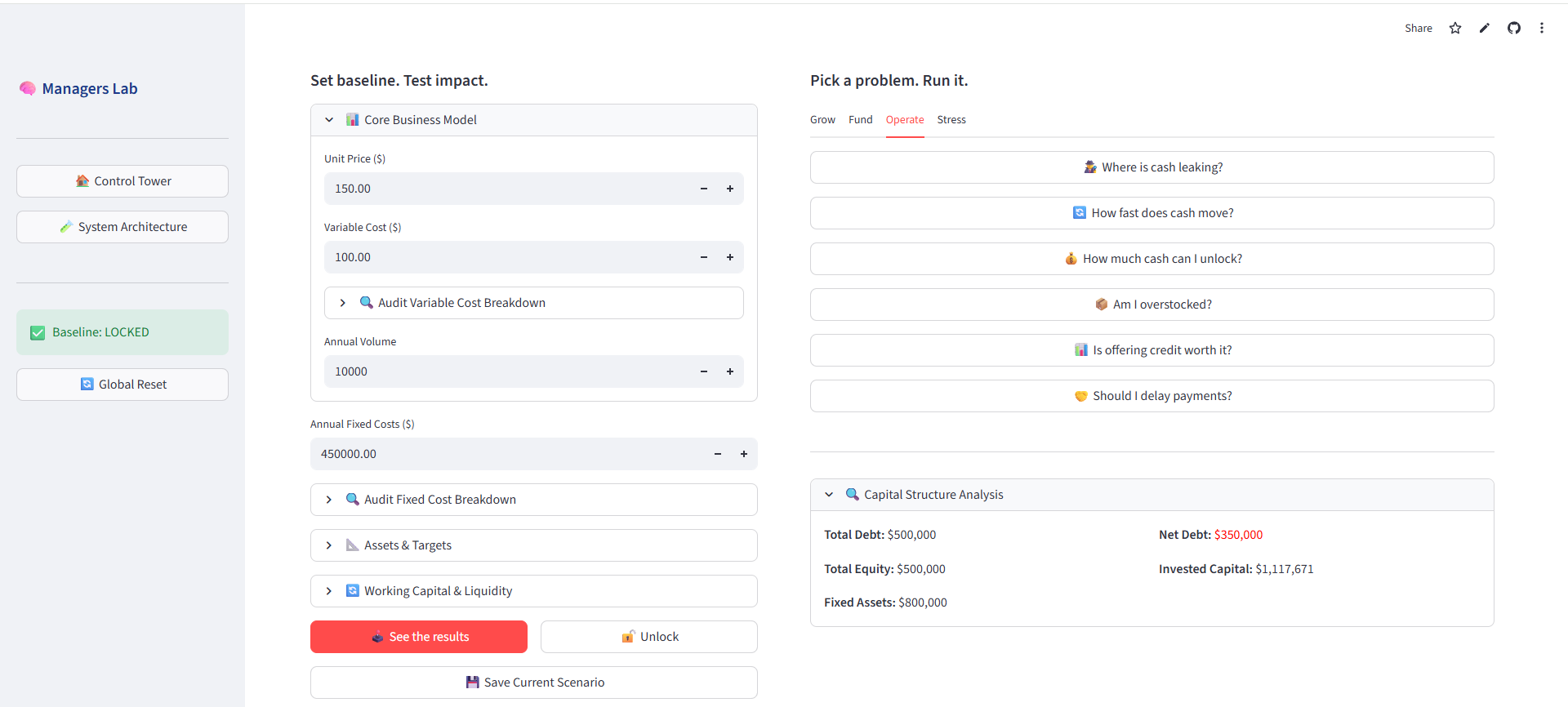
Task: Click the Unit Price input field
Action: 506,189
